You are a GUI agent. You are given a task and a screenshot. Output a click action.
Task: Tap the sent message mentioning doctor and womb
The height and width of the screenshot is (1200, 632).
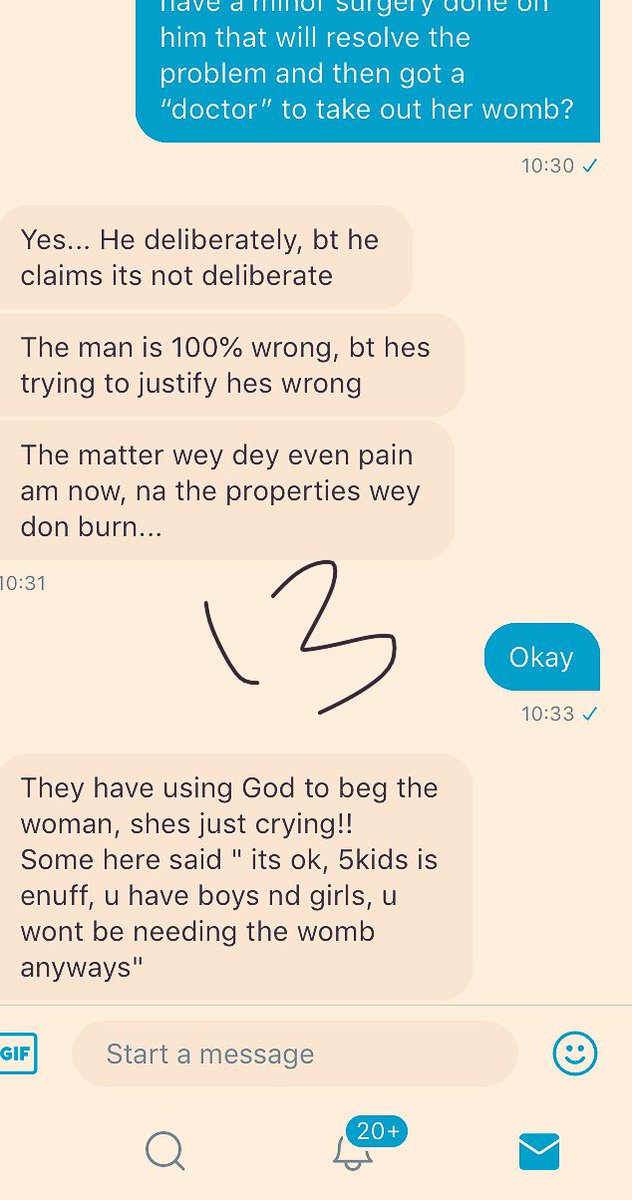pyautogui.click(x=368, y=70)
